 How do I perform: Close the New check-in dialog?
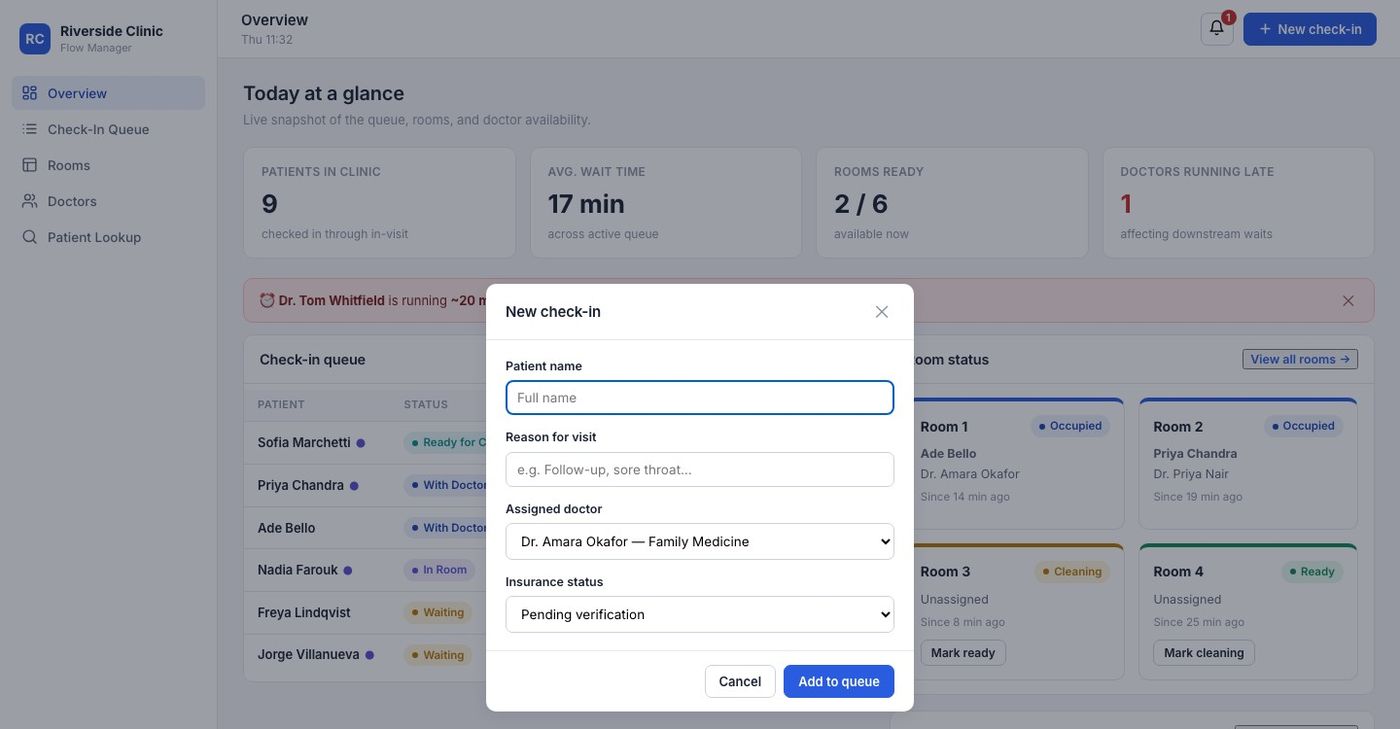click(x=882, y=312)
